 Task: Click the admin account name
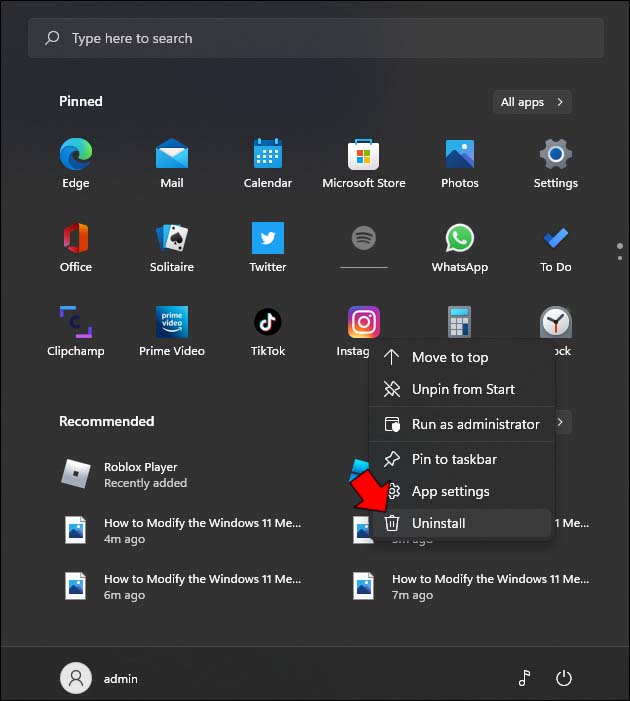pos(121,679)
